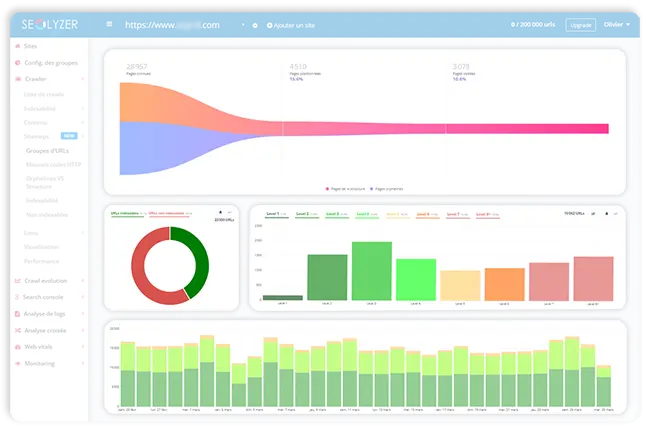Viewport: 650px width, 432px height.
Task: Toggle Level 8+ series in depth chart
Action: pyautogui.click(x=488, y=214)
